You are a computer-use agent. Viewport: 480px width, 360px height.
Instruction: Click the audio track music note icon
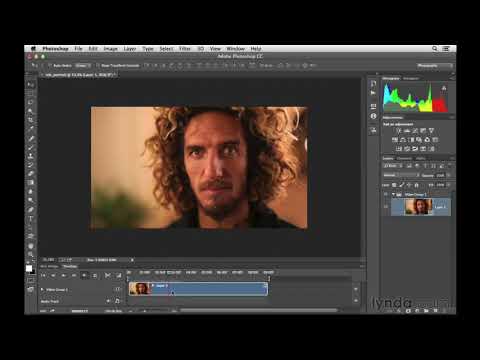tap(117, 301)
